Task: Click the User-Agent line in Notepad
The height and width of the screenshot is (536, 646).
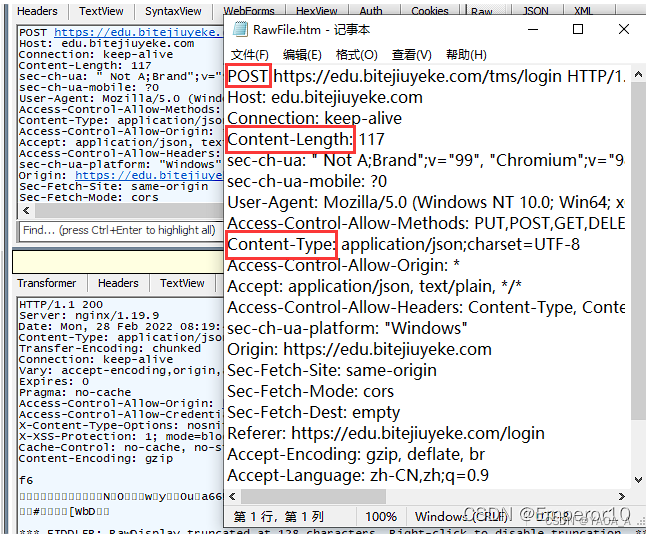Action: 426,202
